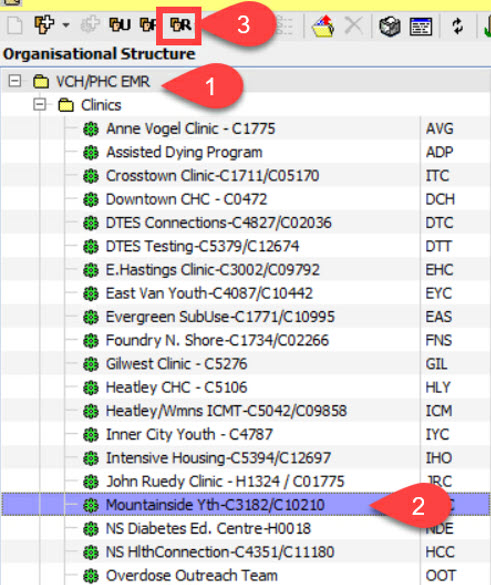Click the 'R' toolbar icon

[x=181, y=25]
